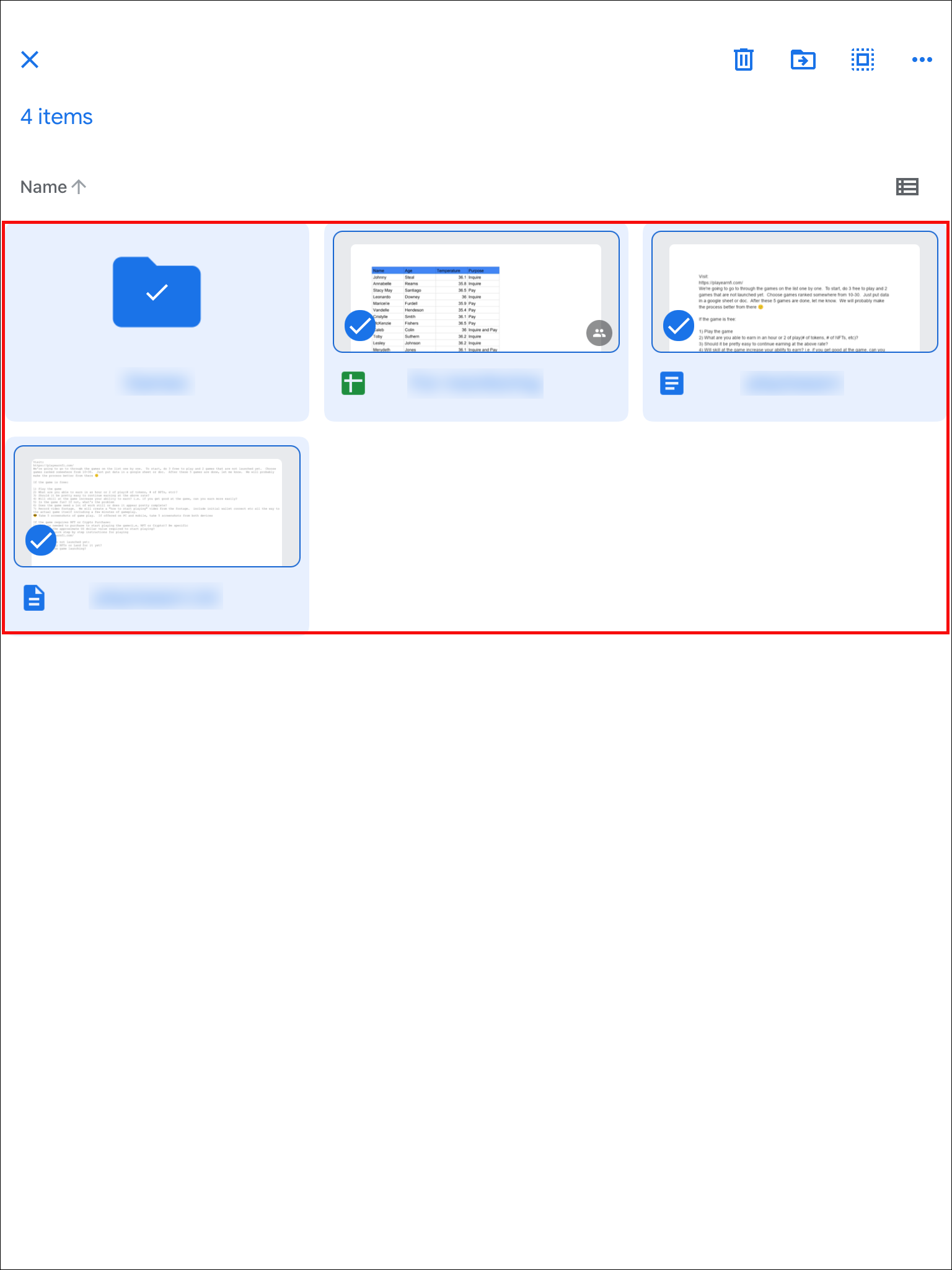Tap the X to cancel selection

30,60
